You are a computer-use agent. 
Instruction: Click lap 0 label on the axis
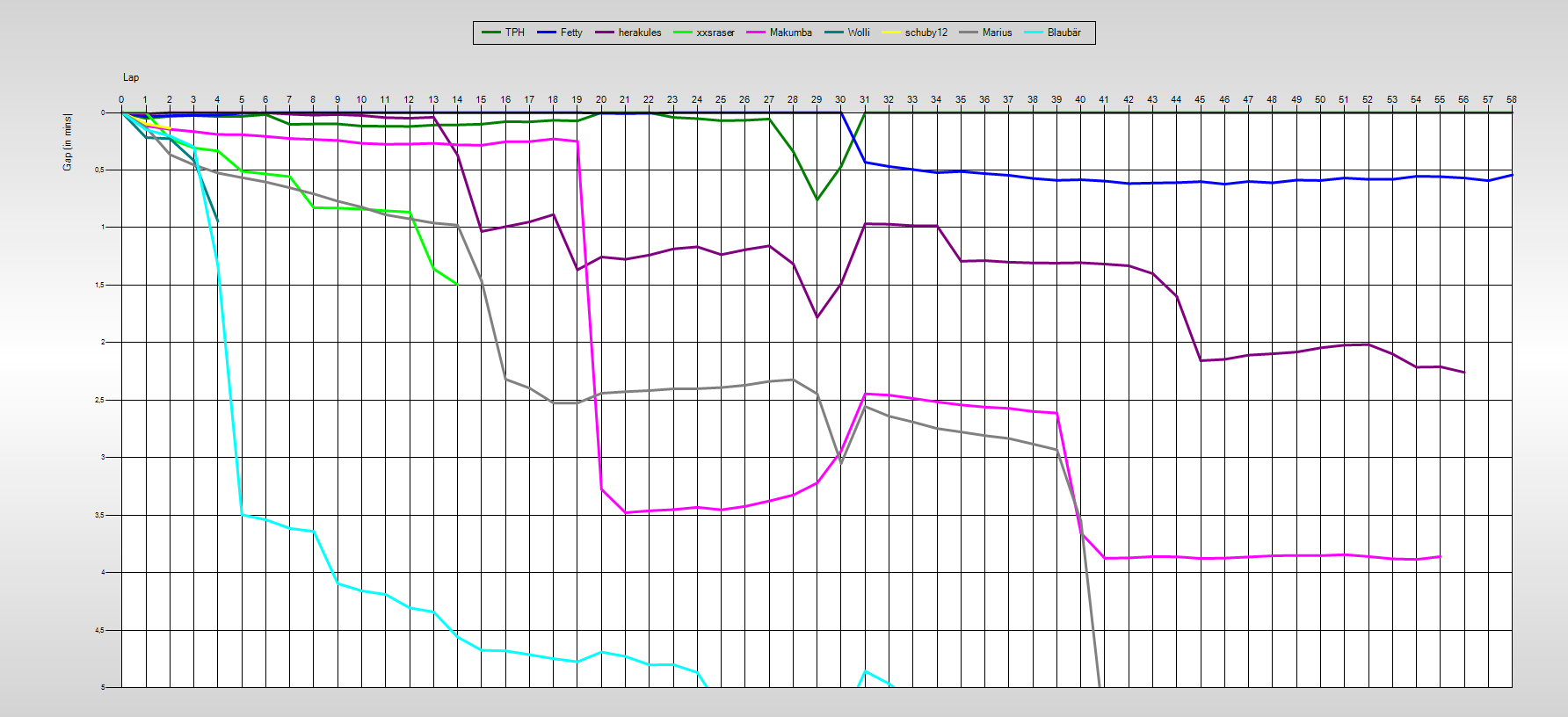tap(121, 99)
